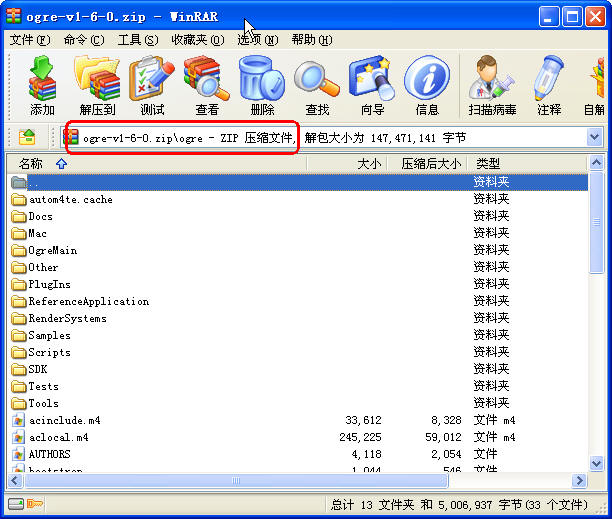Open the Comment (注释) pencil icon
The width and height of the screenshot is (612, 519).
(549, 78)
